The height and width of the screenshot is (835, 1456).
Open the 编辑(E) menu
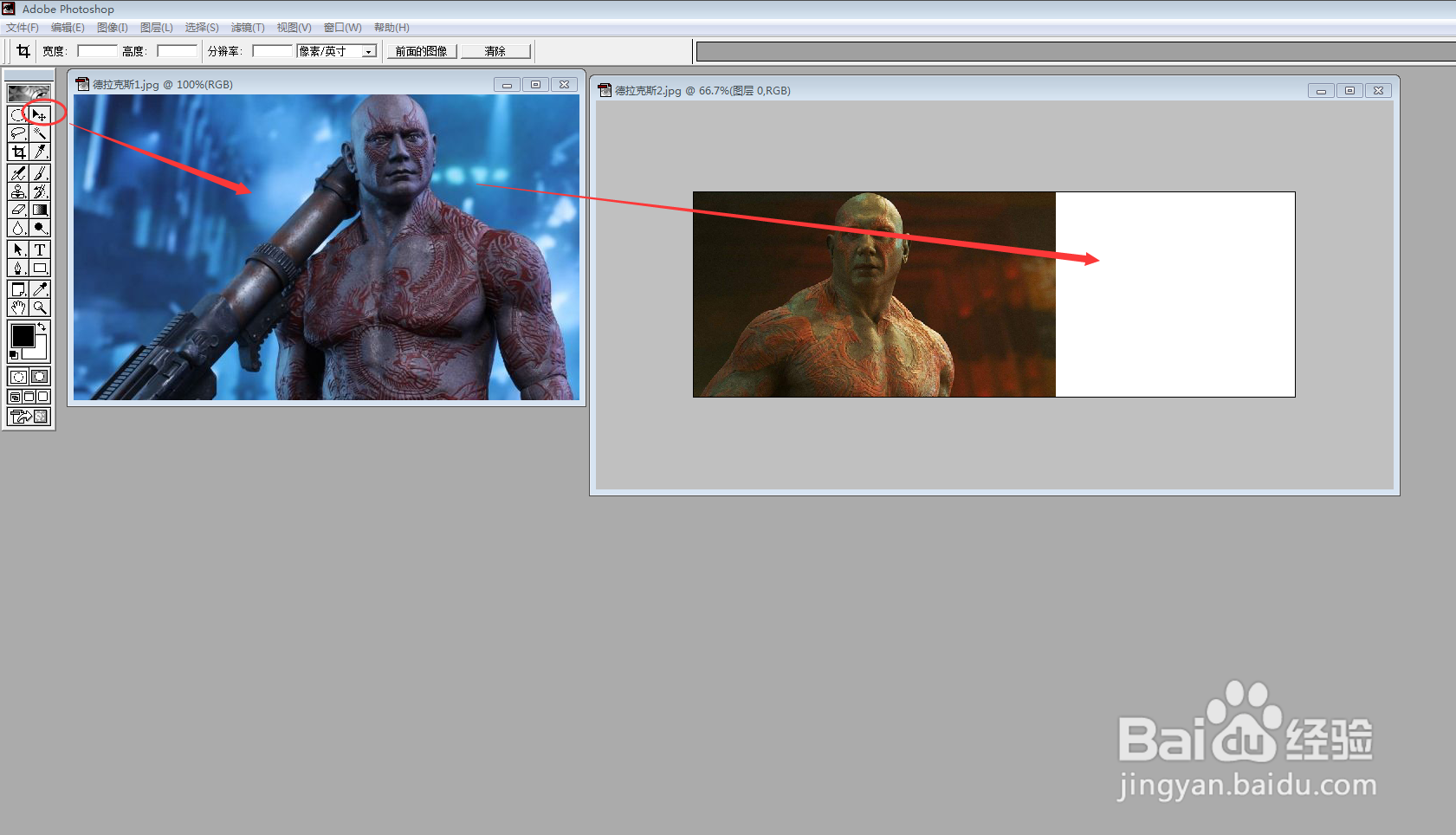(68, 28)
